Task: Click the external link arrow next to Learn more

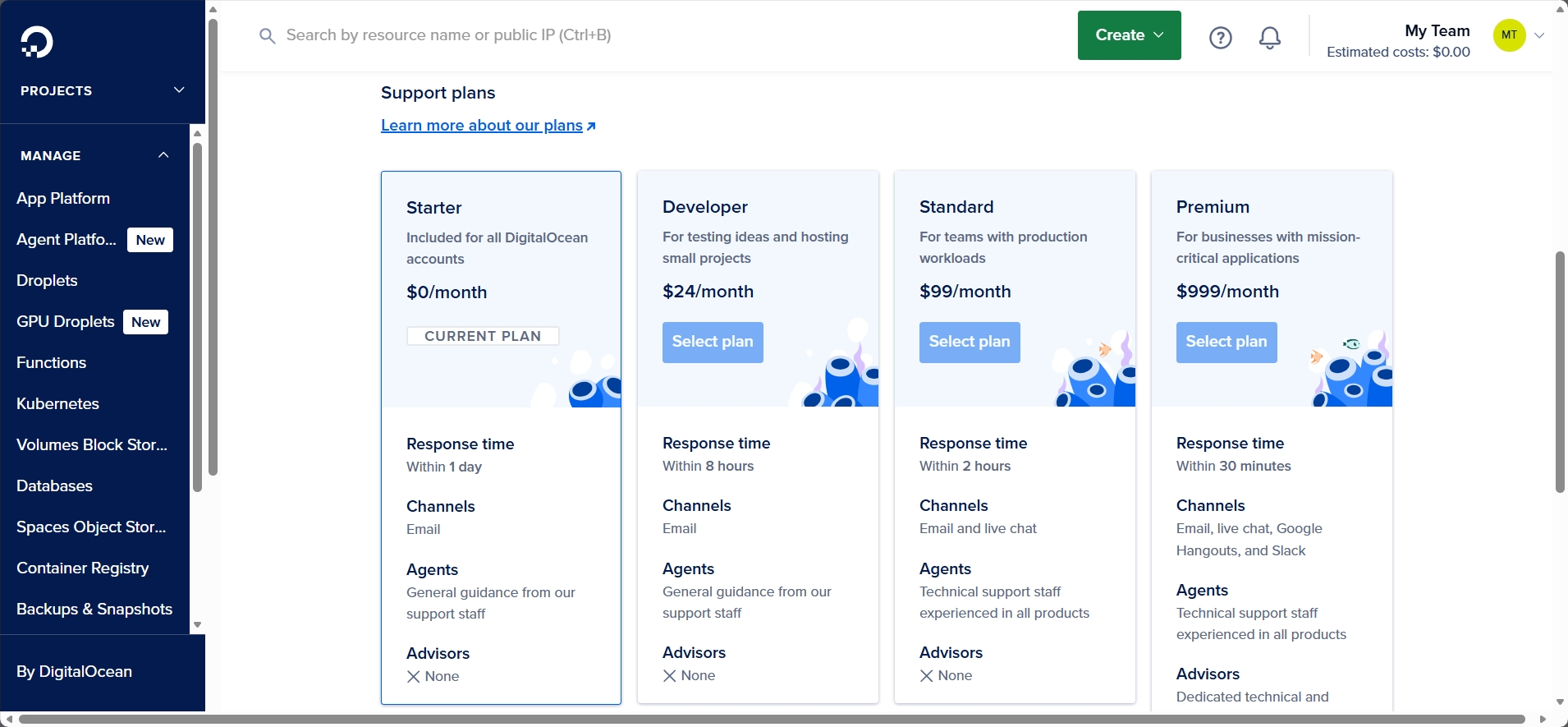Action: tap(591, 127)
